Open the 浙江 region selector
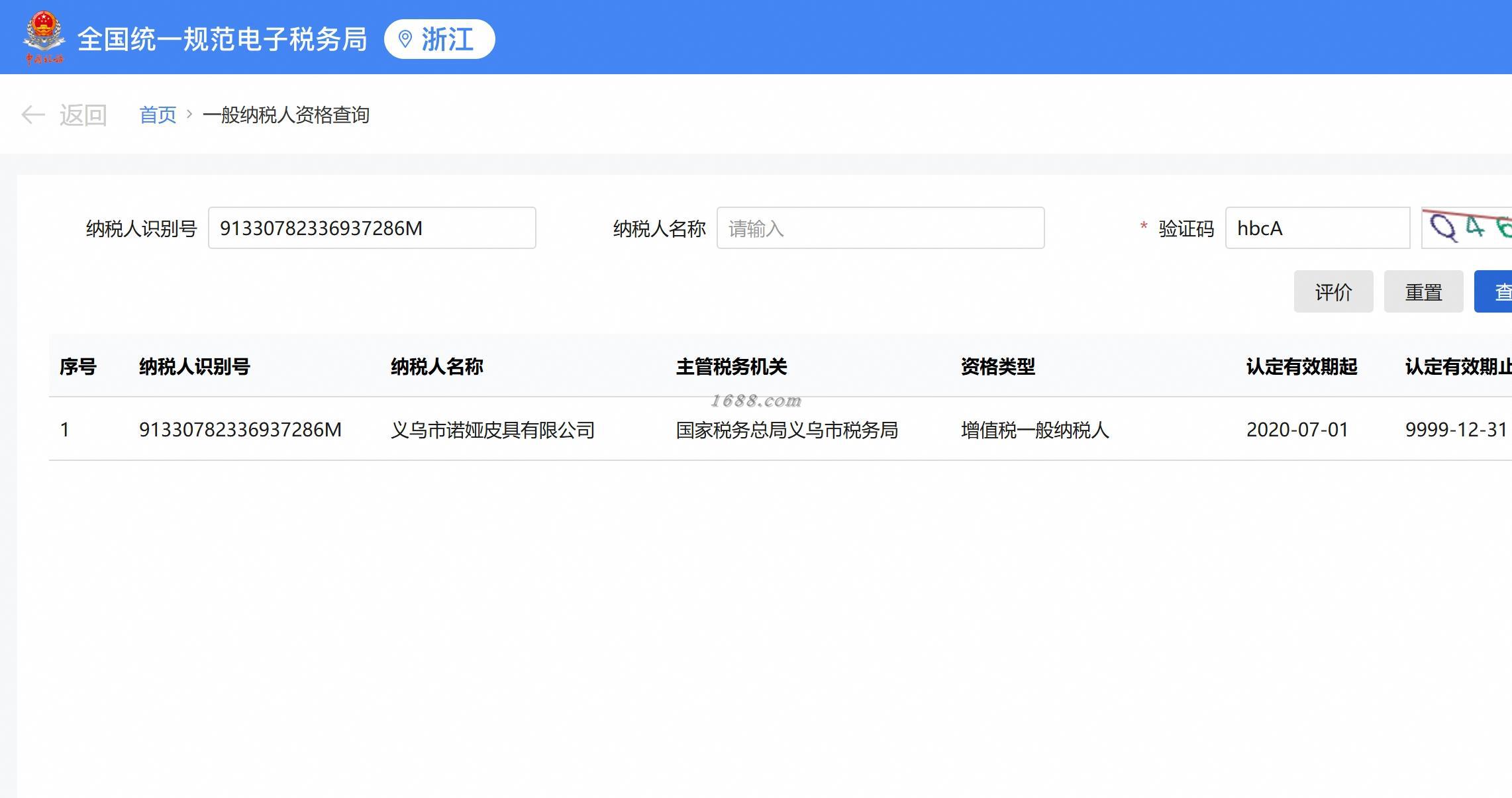 tap(440, 39)
